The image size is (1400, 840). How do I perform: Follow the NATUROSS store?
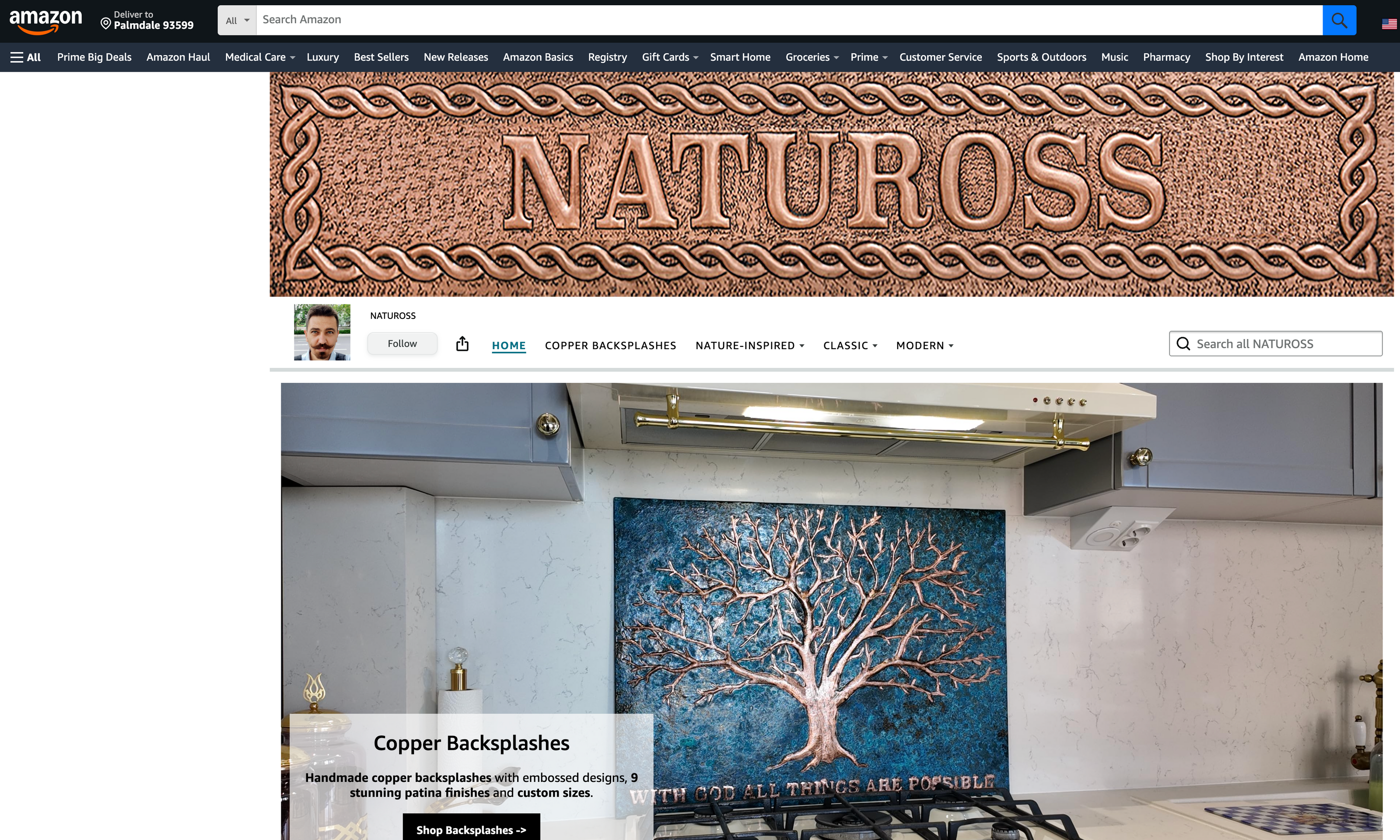pyautogui.click(x=402, y=343)
